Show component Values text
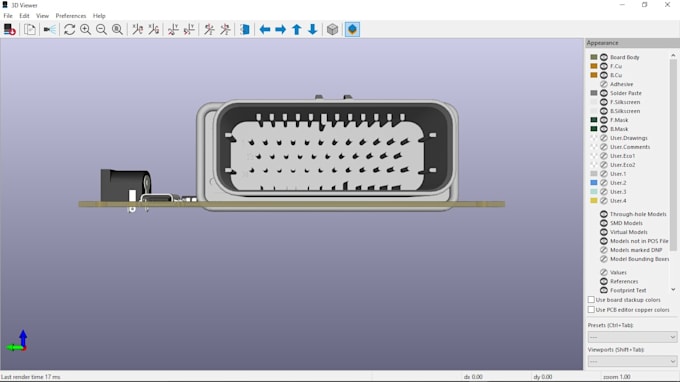 point(604,272)
